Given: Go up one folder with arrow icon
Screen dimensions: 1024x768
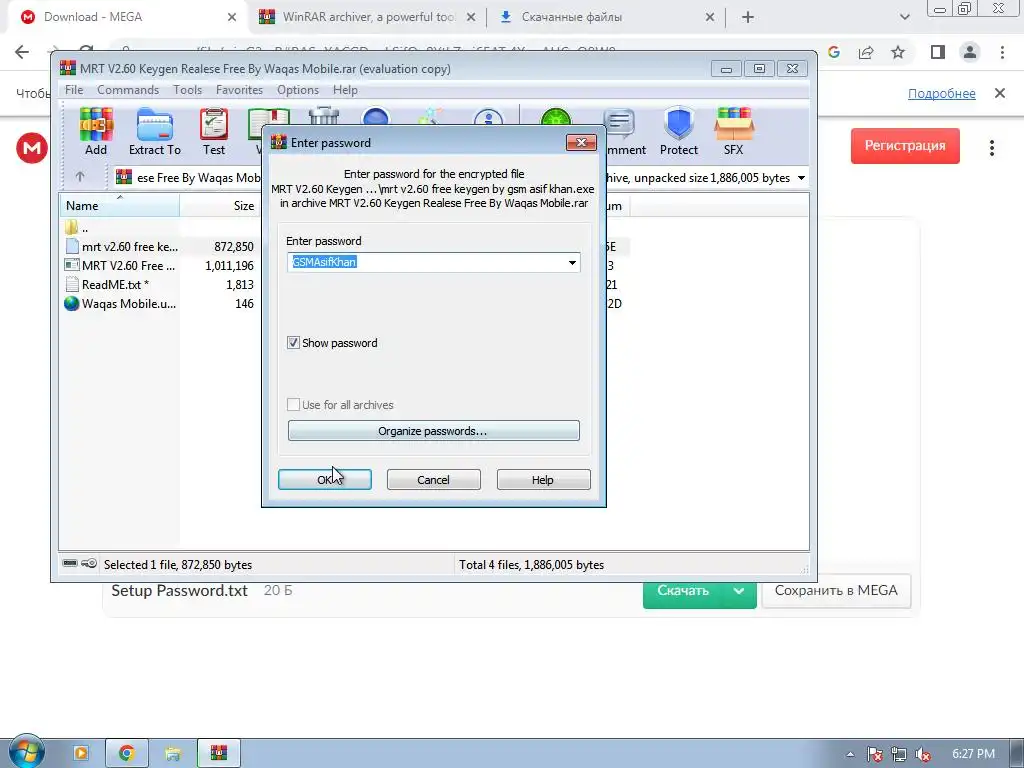Looking at the screenshot, I should tap(80, 177).
